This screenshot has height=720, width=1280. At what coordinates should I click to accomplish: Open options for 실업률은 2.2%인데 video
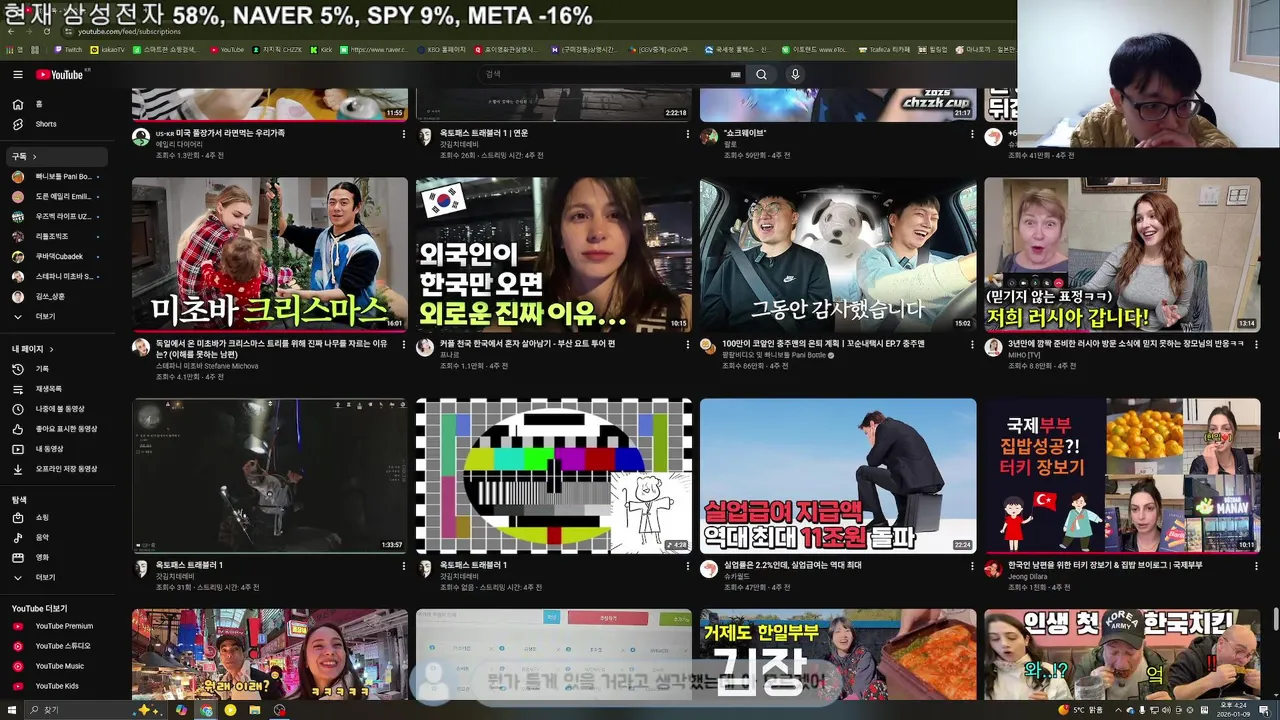(972, 566)
